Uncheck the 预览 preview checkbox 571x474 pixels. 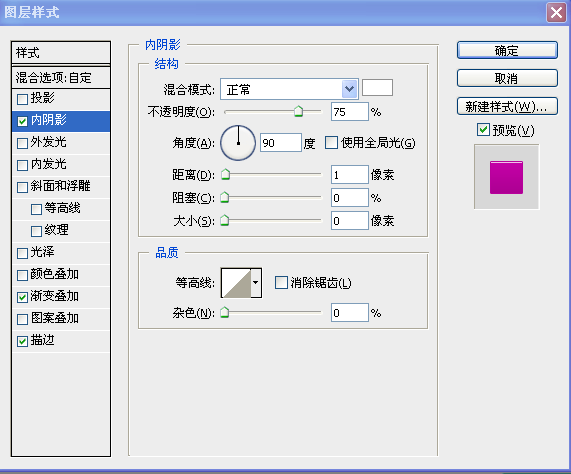[x=483, y=129]
